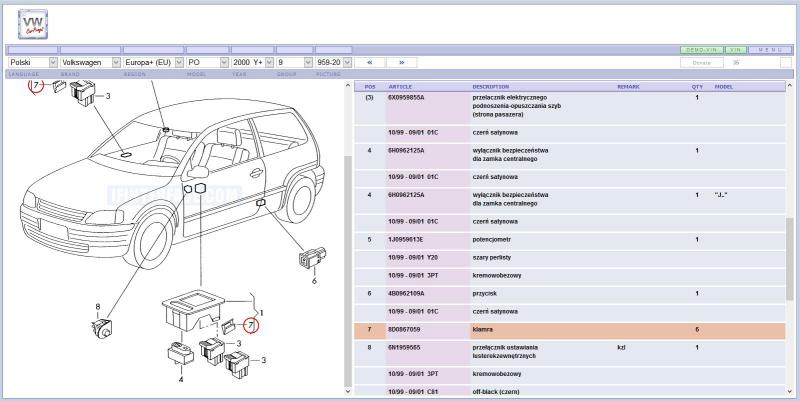Go to previous picture with « button
This screenshot has width=800, height=401.
[x=369, y=62]
